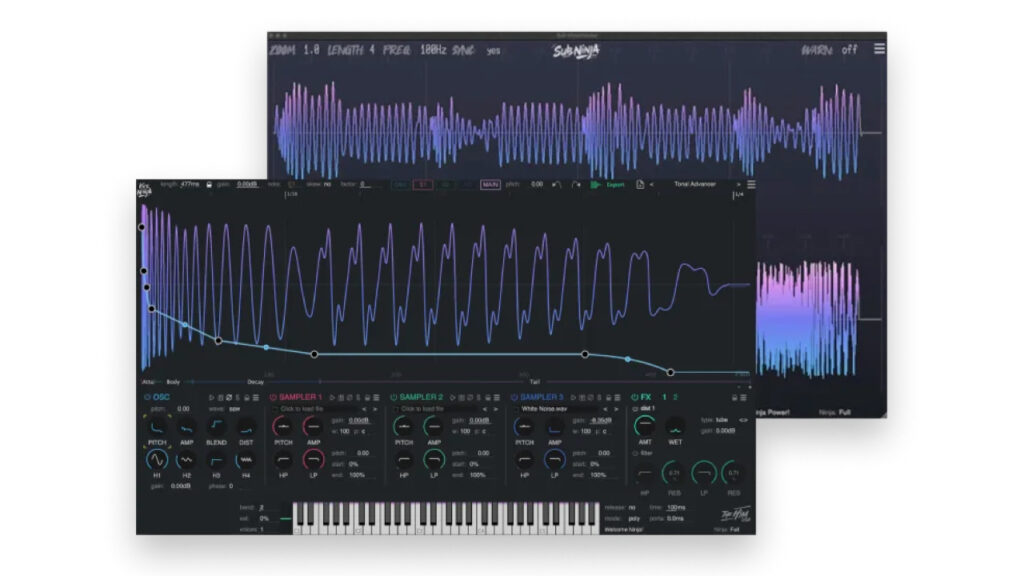Click the new preset file icon
1024x576 pixels.
[x=639, y=185]
